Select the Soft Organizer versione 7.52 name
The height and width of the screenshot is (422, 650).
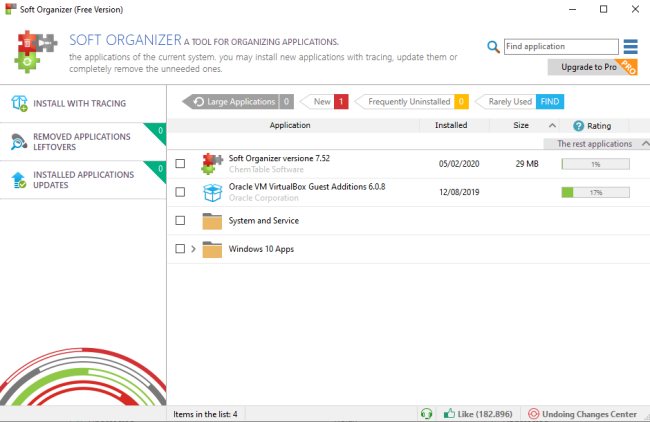(x=279, y=158)
